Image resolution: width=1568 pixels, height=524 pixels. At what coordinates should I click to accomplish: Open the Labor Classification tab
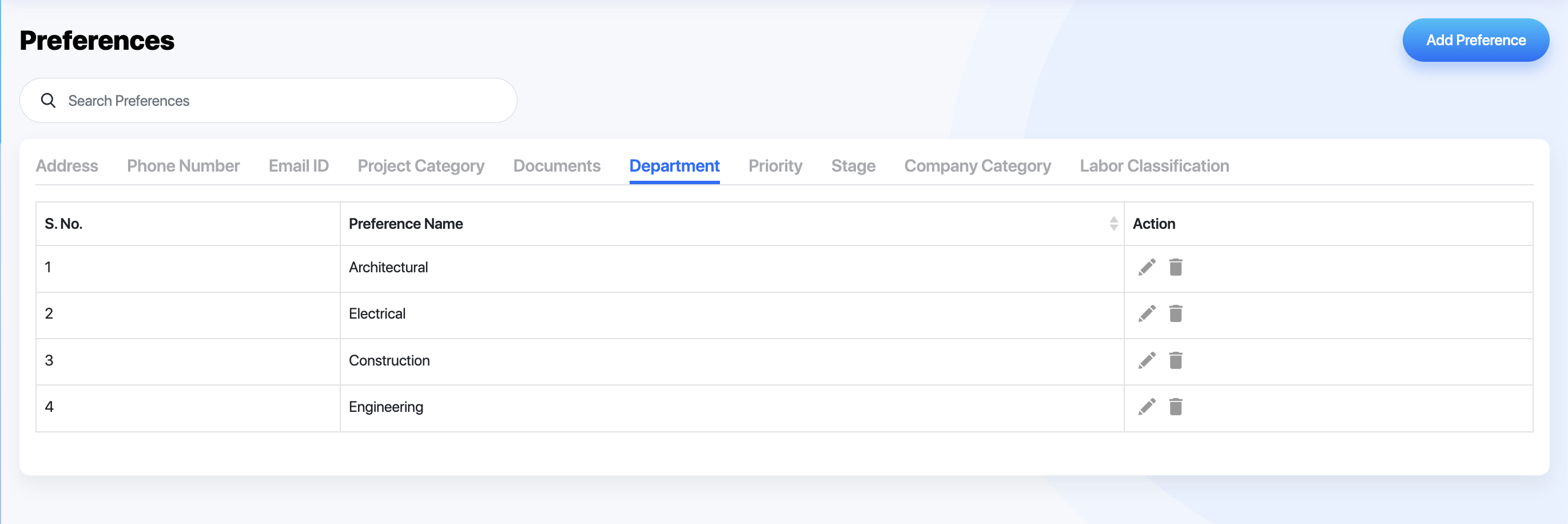point(1154,165)
